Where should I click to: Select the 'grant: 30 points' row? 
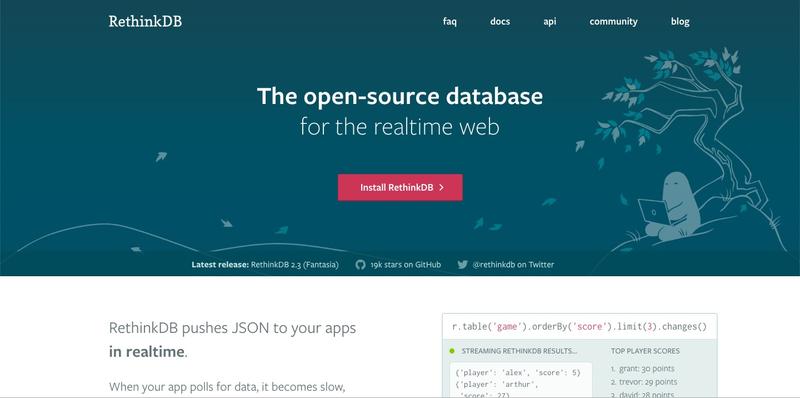click(x=642, y=368)
